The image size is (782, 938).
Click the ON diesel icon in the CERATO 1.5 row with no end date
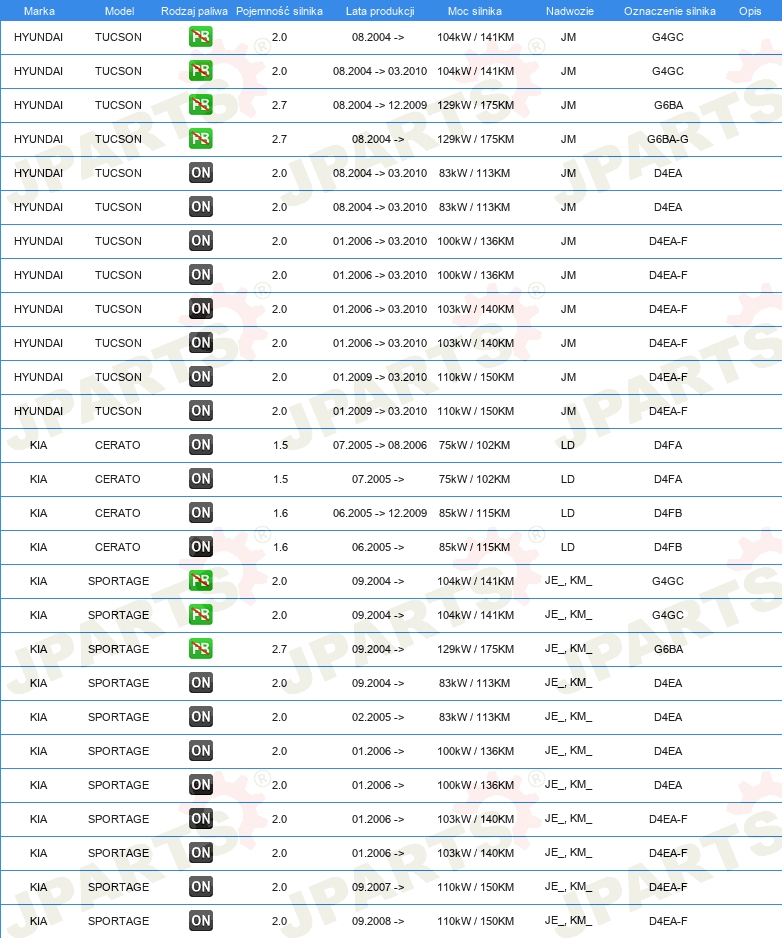[200, 479]
